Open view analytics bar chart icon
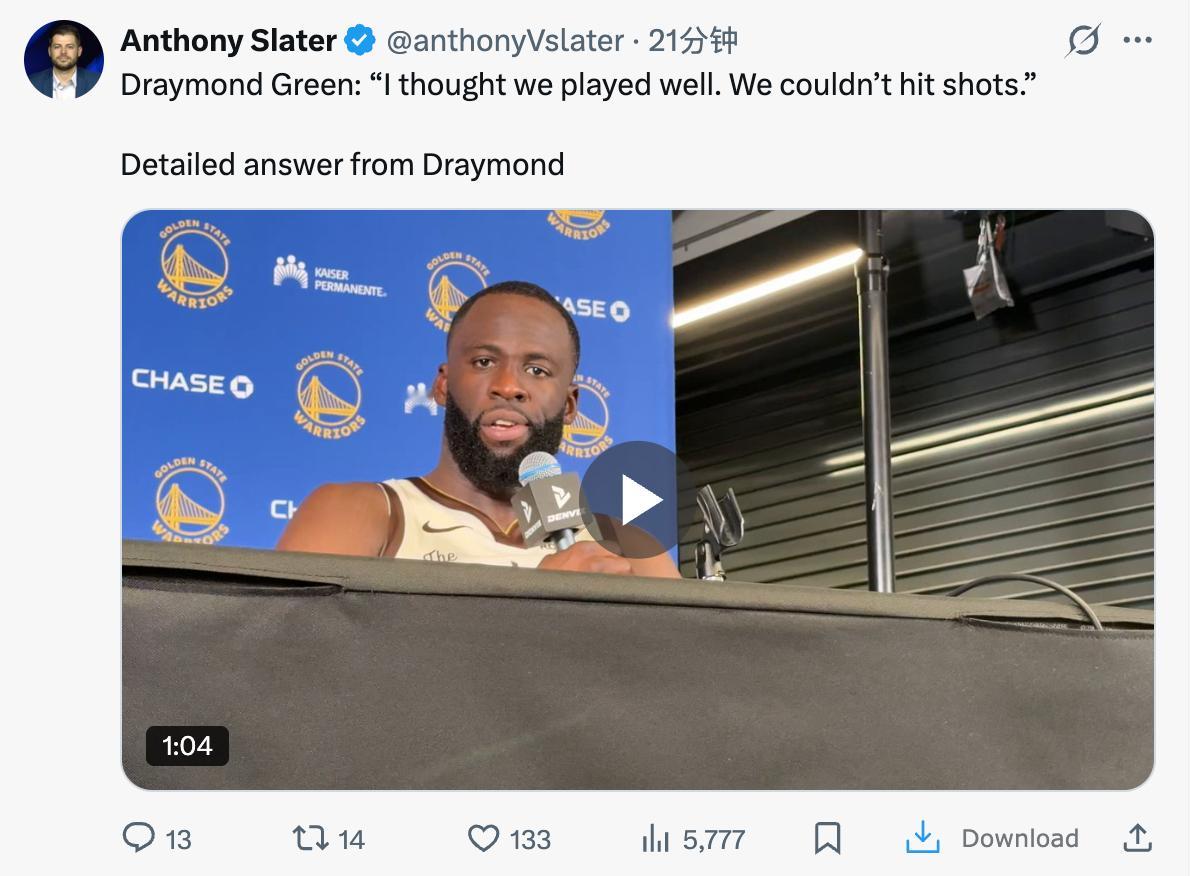This screenshot has width=1194, height=876. [655, 838]
